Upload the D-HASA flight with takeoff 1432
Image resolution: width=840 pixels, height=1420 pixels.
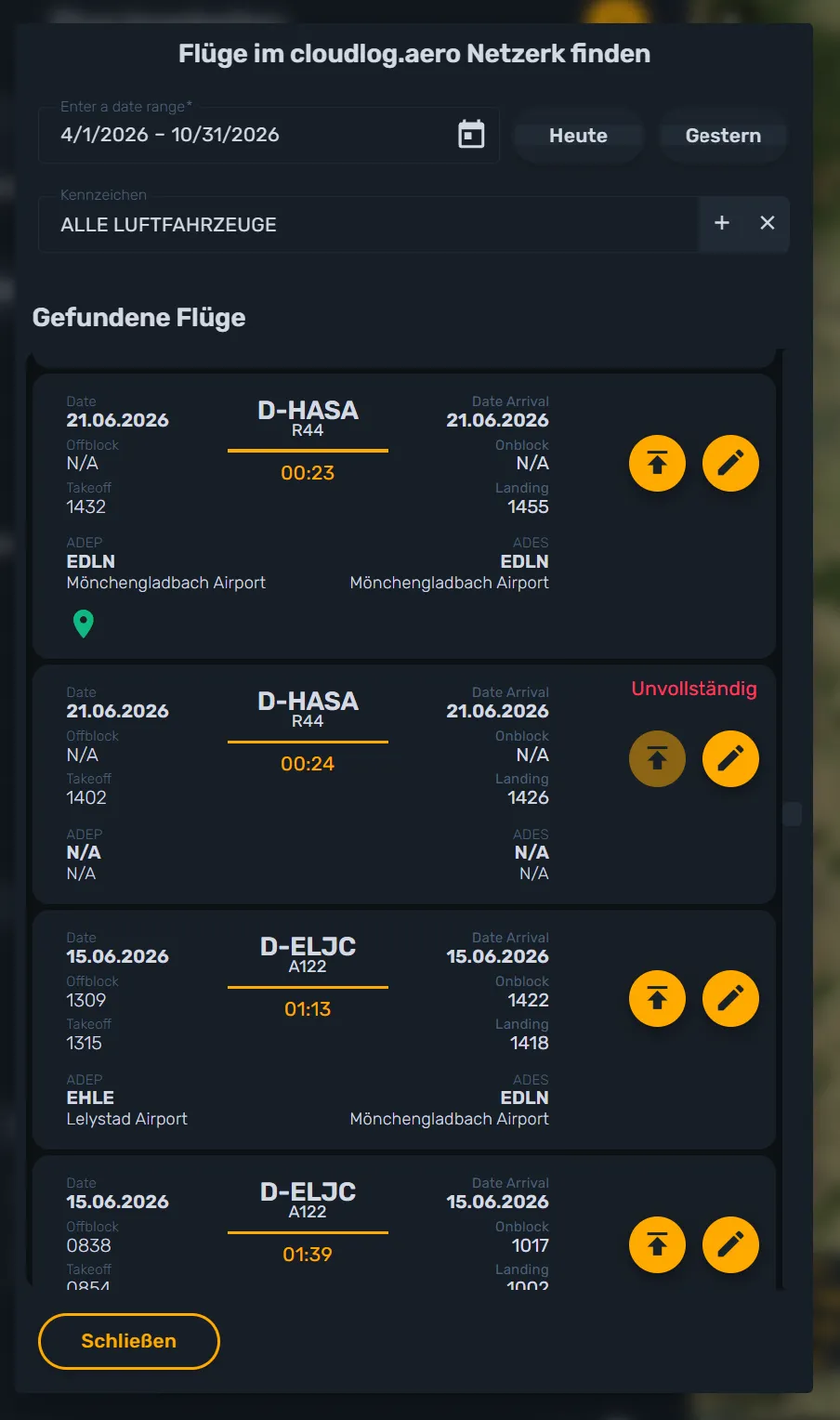(657, 463)
